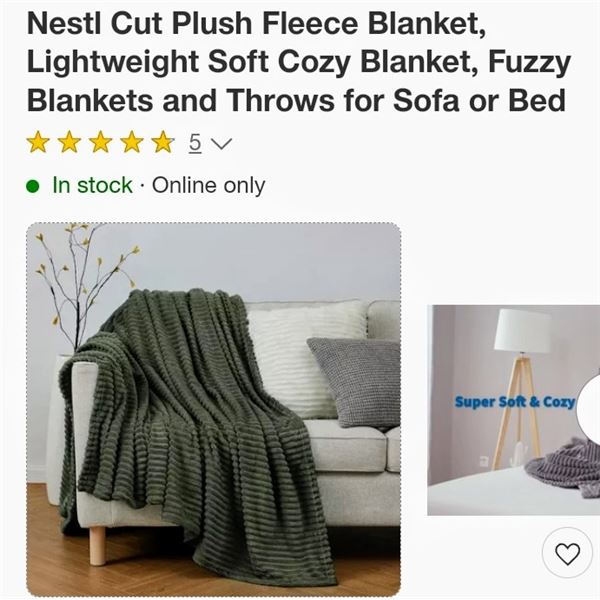Open the second product photo with lamp
Viewport: 600px width, 600px height.
point(514,410)
